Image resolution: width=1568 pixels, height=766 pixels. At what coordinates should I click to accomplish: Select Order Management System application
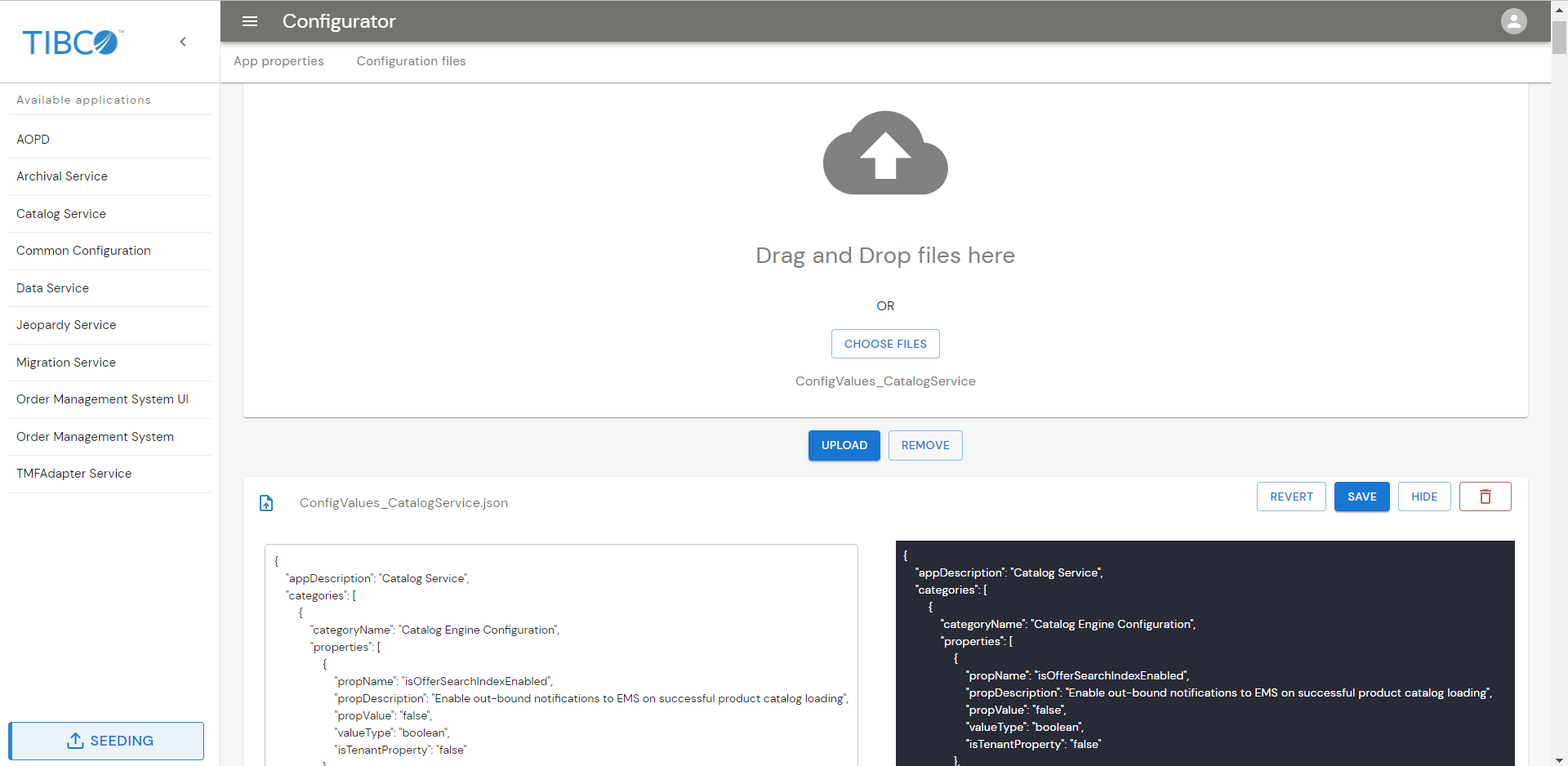pyautogui.click(x=109, y=437)
